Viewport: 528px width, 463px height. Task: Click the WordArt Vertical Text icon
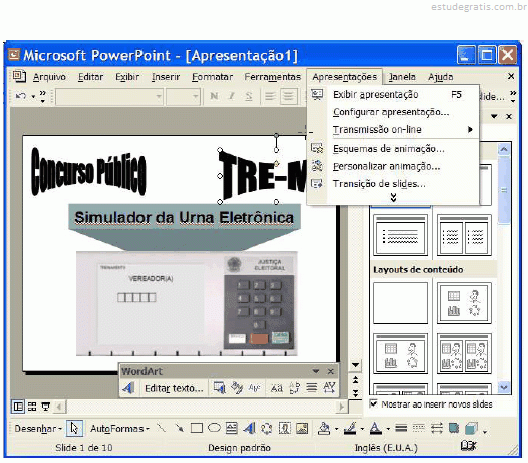(295, 388)
